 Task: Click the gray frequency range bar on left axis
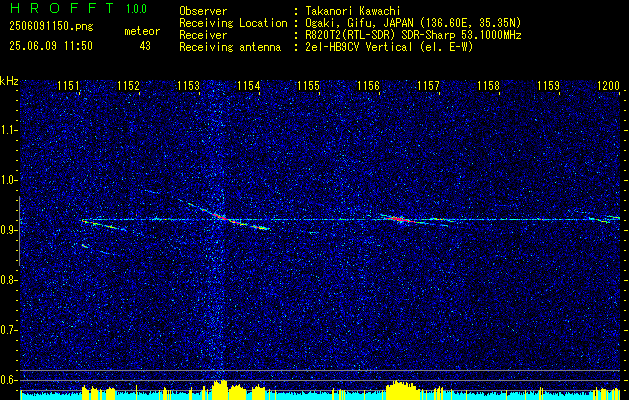click(19, 231)
